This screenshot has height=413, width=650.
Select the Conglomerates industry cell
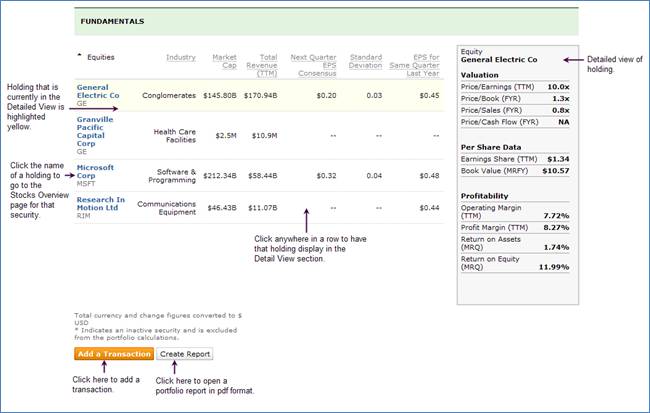(169, 95)
